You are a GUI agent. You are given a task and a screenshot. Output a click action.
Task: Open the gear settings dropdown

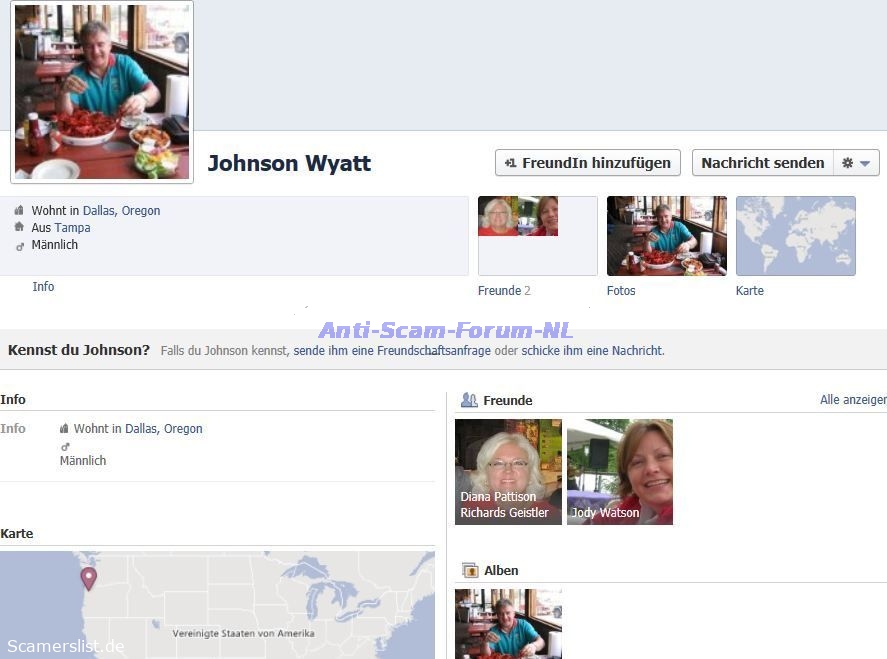click(x=856, y=163)
